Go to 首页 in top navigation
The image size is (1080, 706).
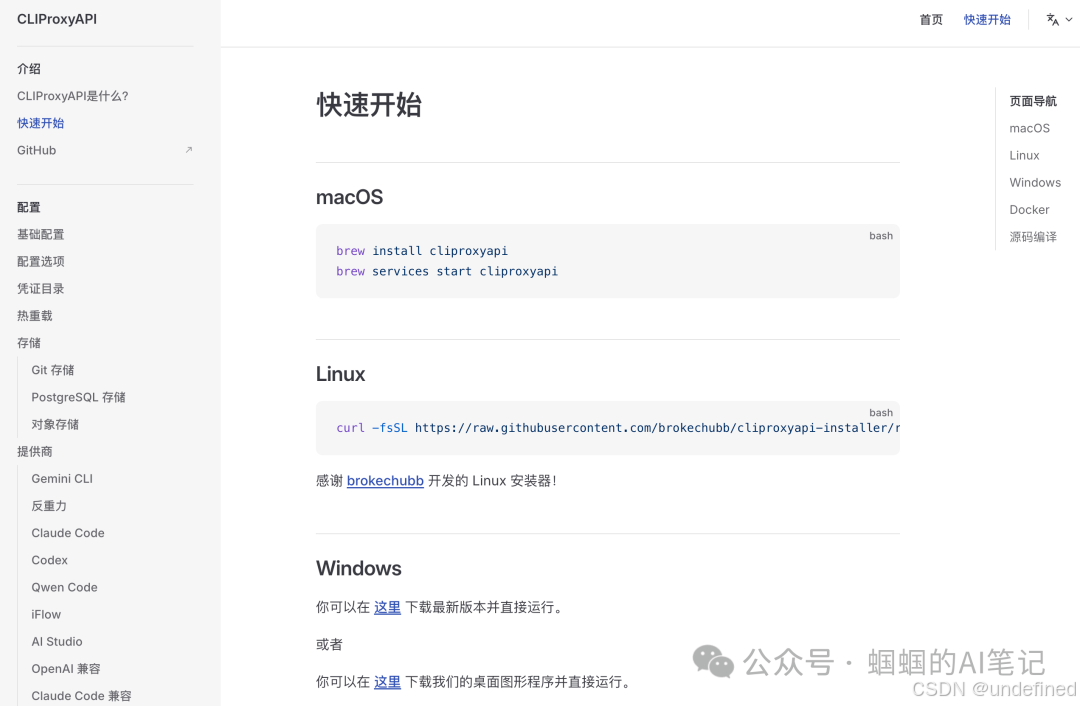[x=931, y=19]
